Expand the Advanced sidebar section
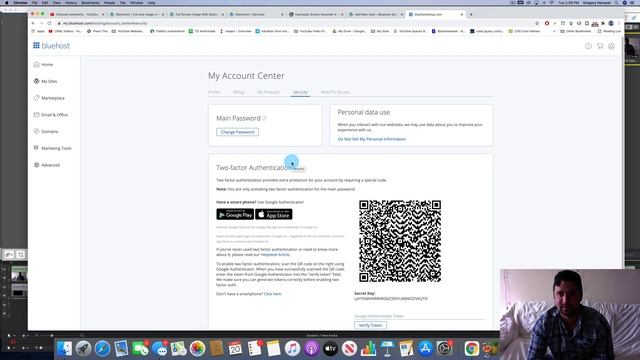Image resolution: width=640 pixels, height=360 pixels. pyautogui.click(x=47, y=165)
